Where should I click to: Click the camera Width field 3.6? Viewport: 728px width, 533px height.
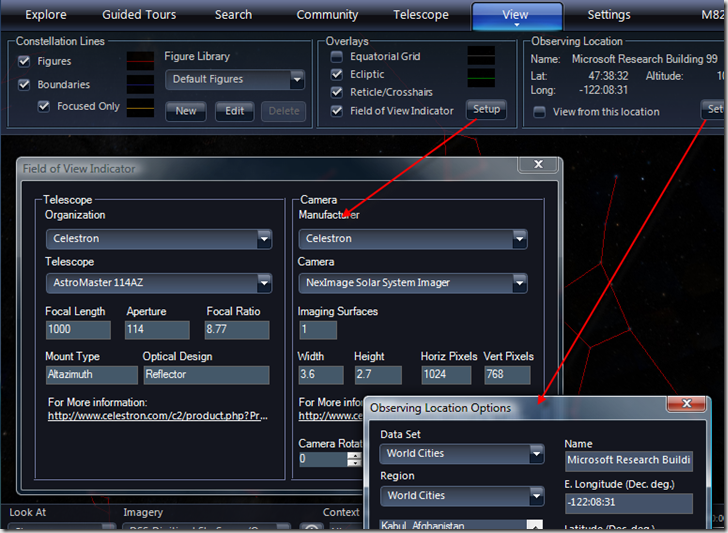click(321, 375)
